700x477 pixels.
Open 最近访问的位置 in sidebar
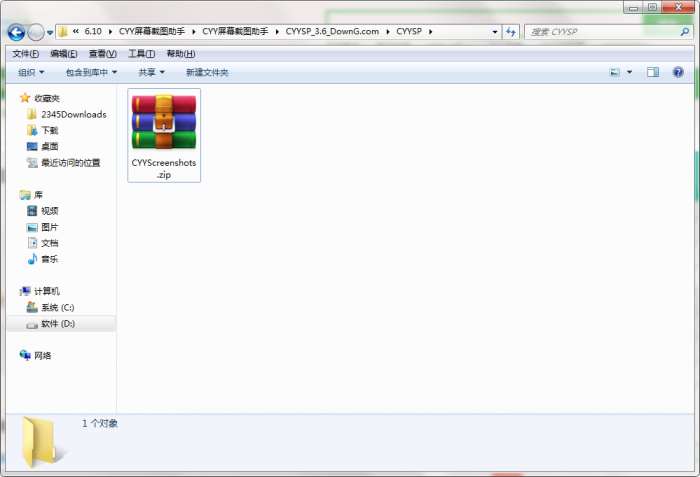click(x=71, y=163)
